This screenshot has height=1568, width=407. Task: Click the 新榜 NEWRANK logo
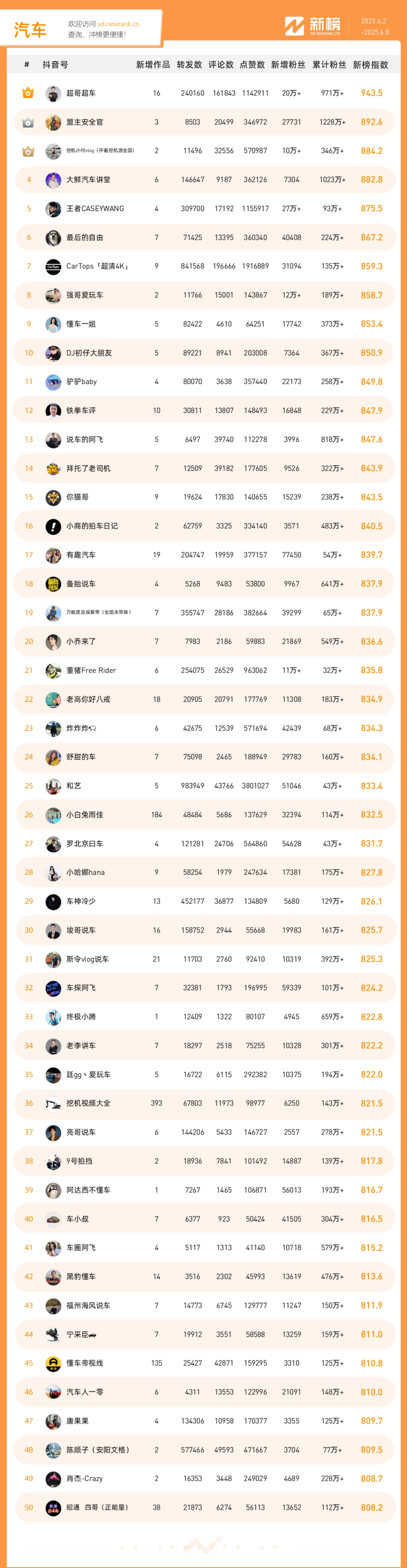point(313,26)
